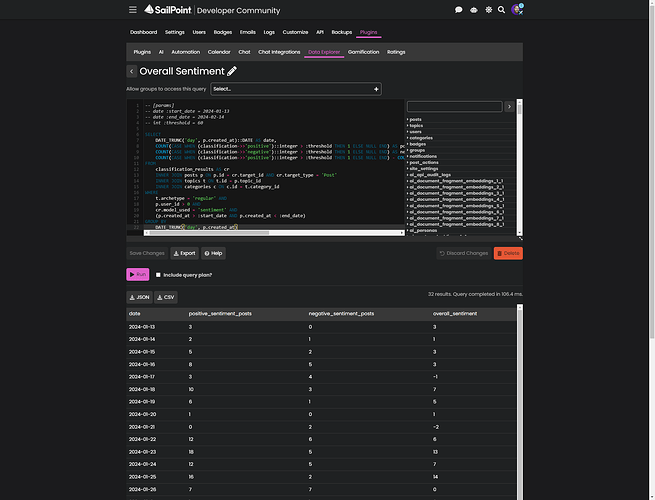The width and height of the screenshot is (655, 500).
Task: Open search with the magnifier icon
Action: coord(501,10)
